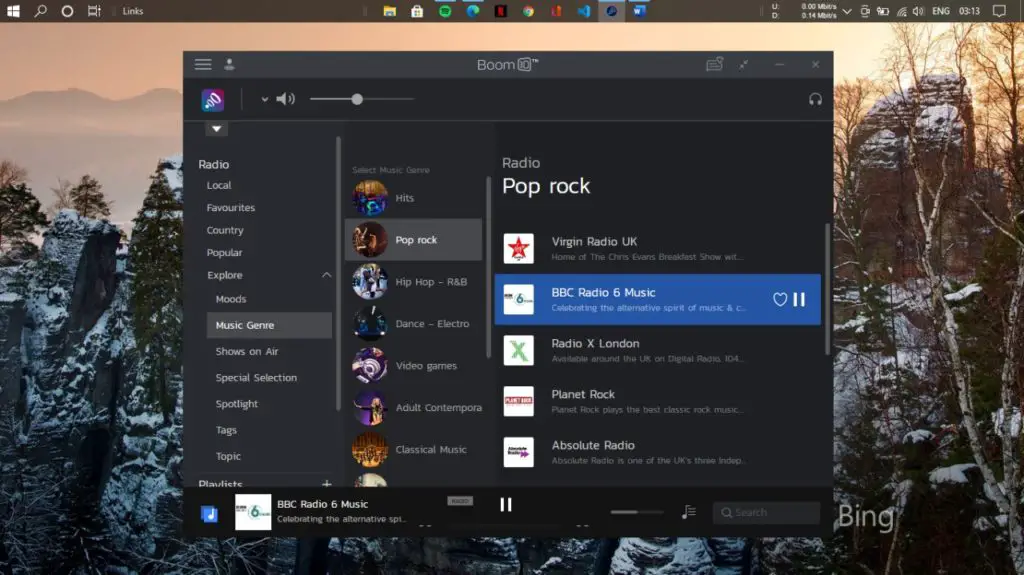Open the headphones settings icon

click(x=815, y=99)
